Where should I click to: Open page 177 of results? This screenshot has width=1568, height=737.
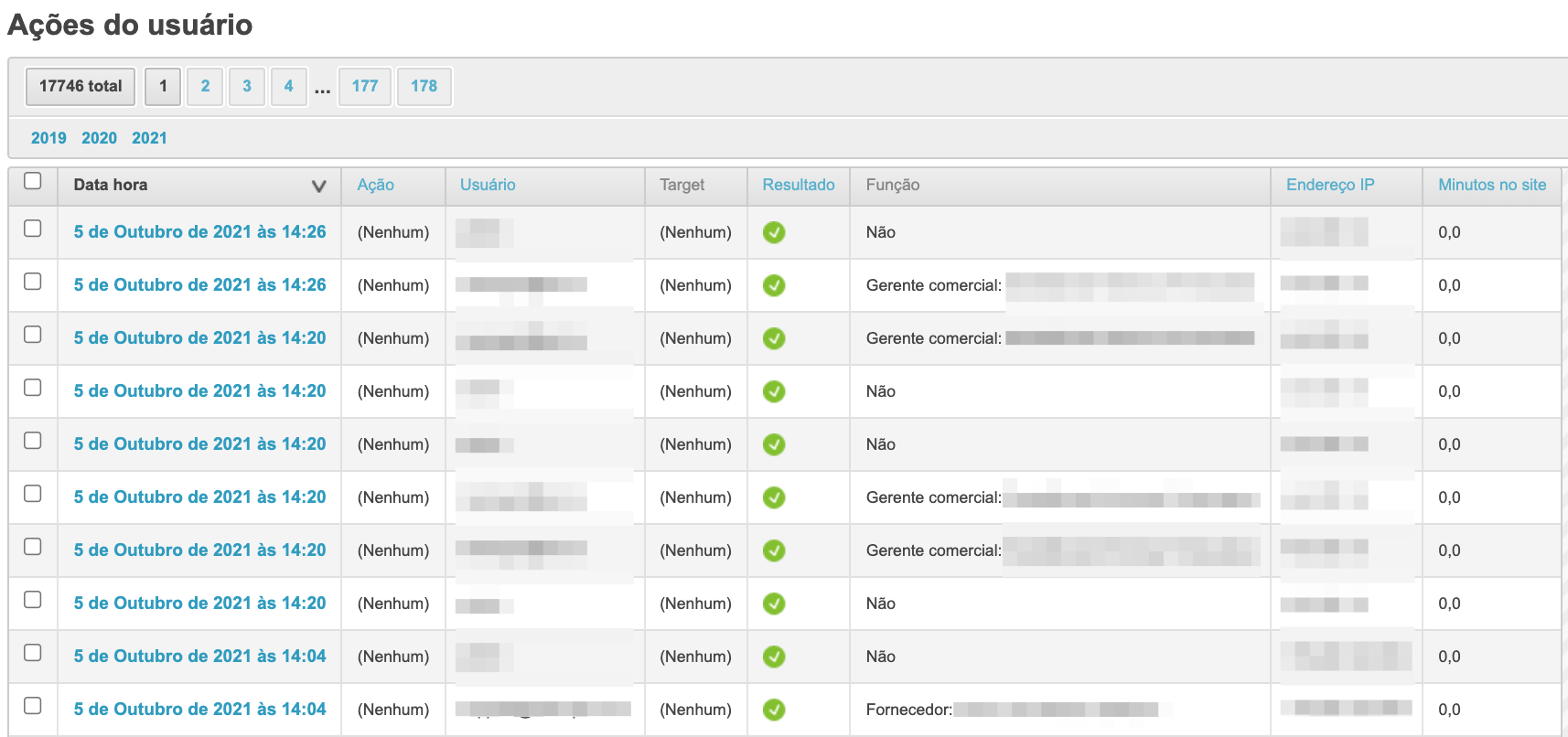coord(364,86)
